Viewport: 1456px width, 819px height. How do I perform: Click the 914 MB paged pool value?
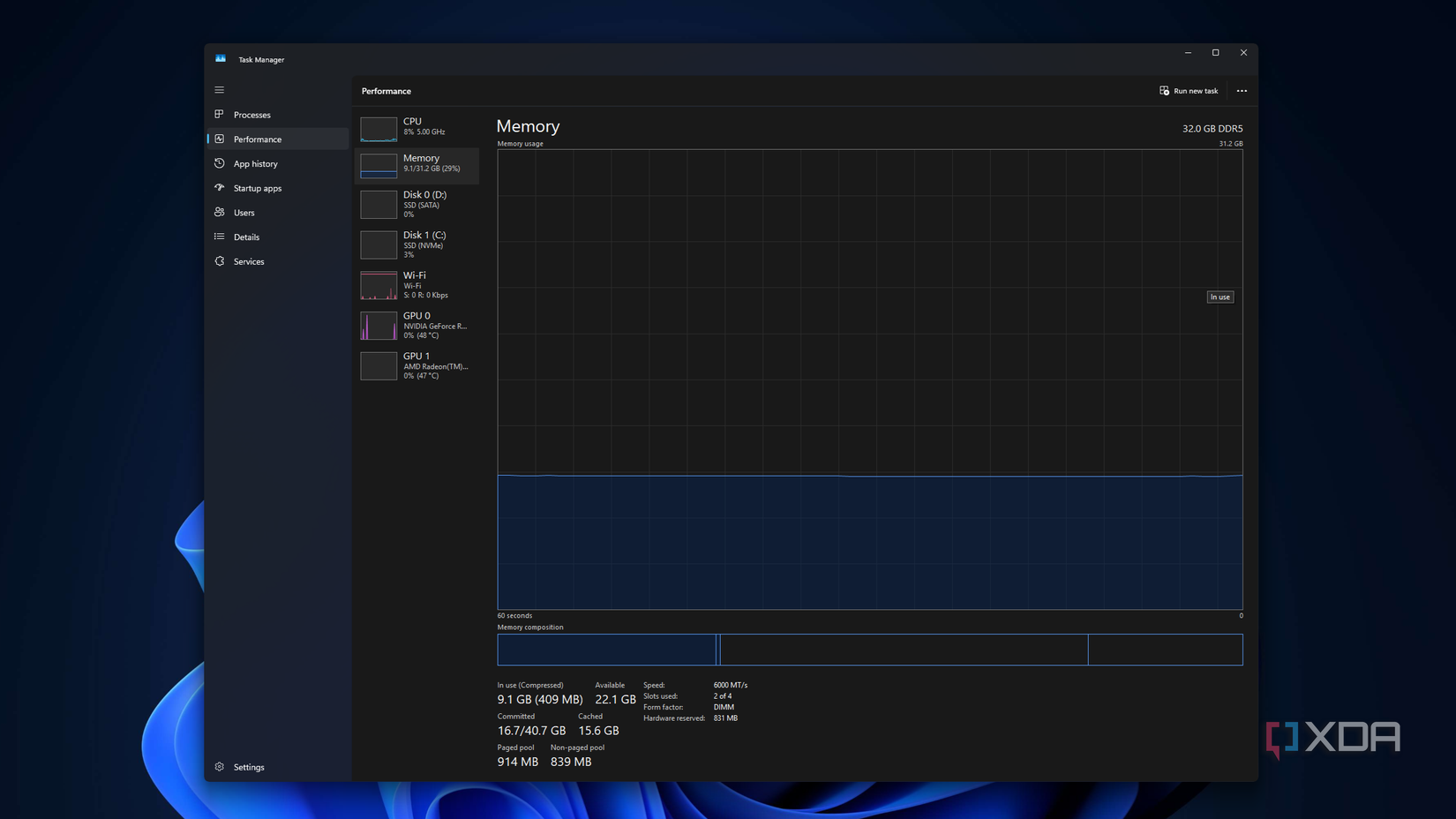517,762
